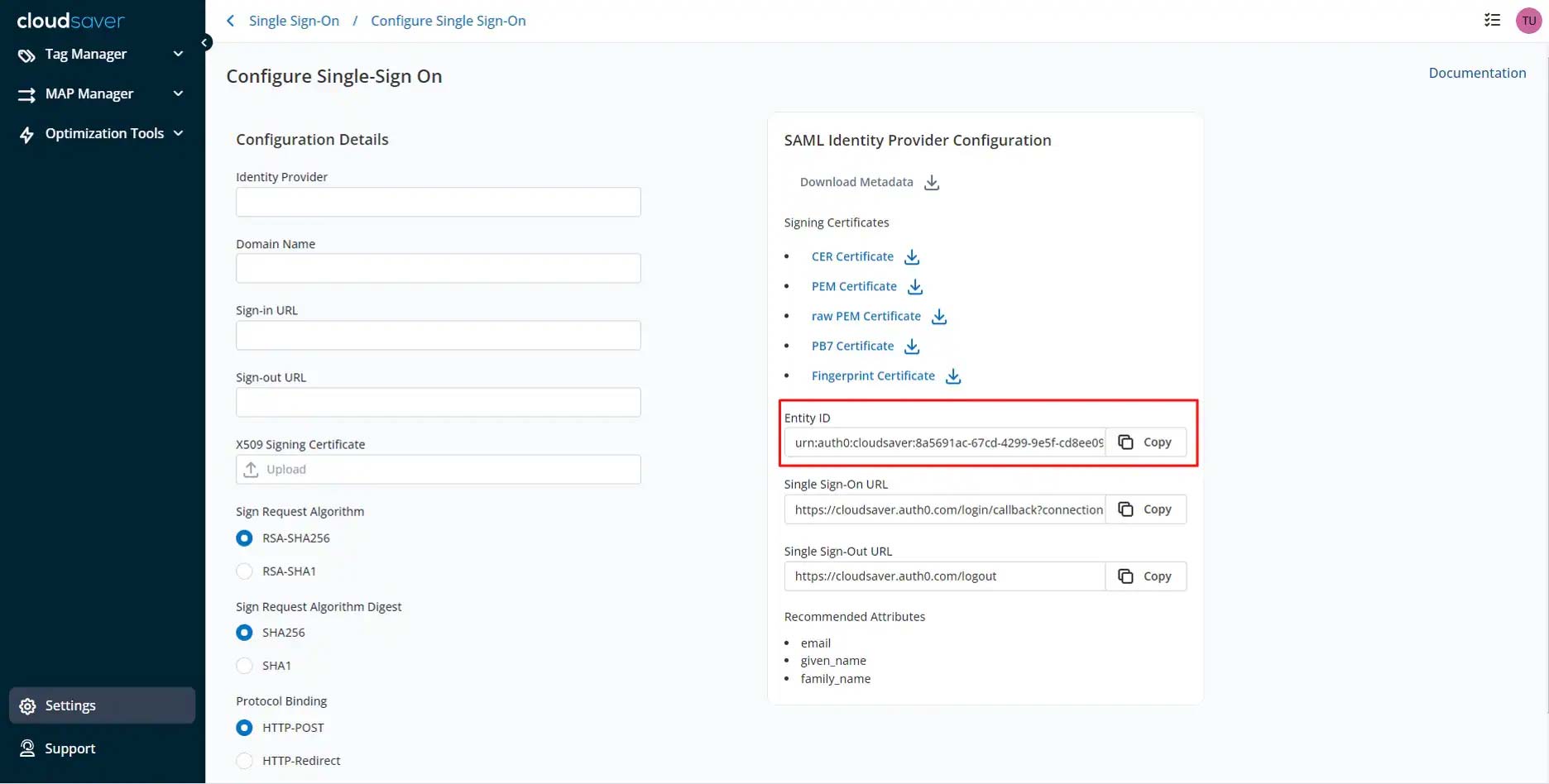Download the CER Certificate via its icon
1549x784 pixels.
click(x=912, y=257)
